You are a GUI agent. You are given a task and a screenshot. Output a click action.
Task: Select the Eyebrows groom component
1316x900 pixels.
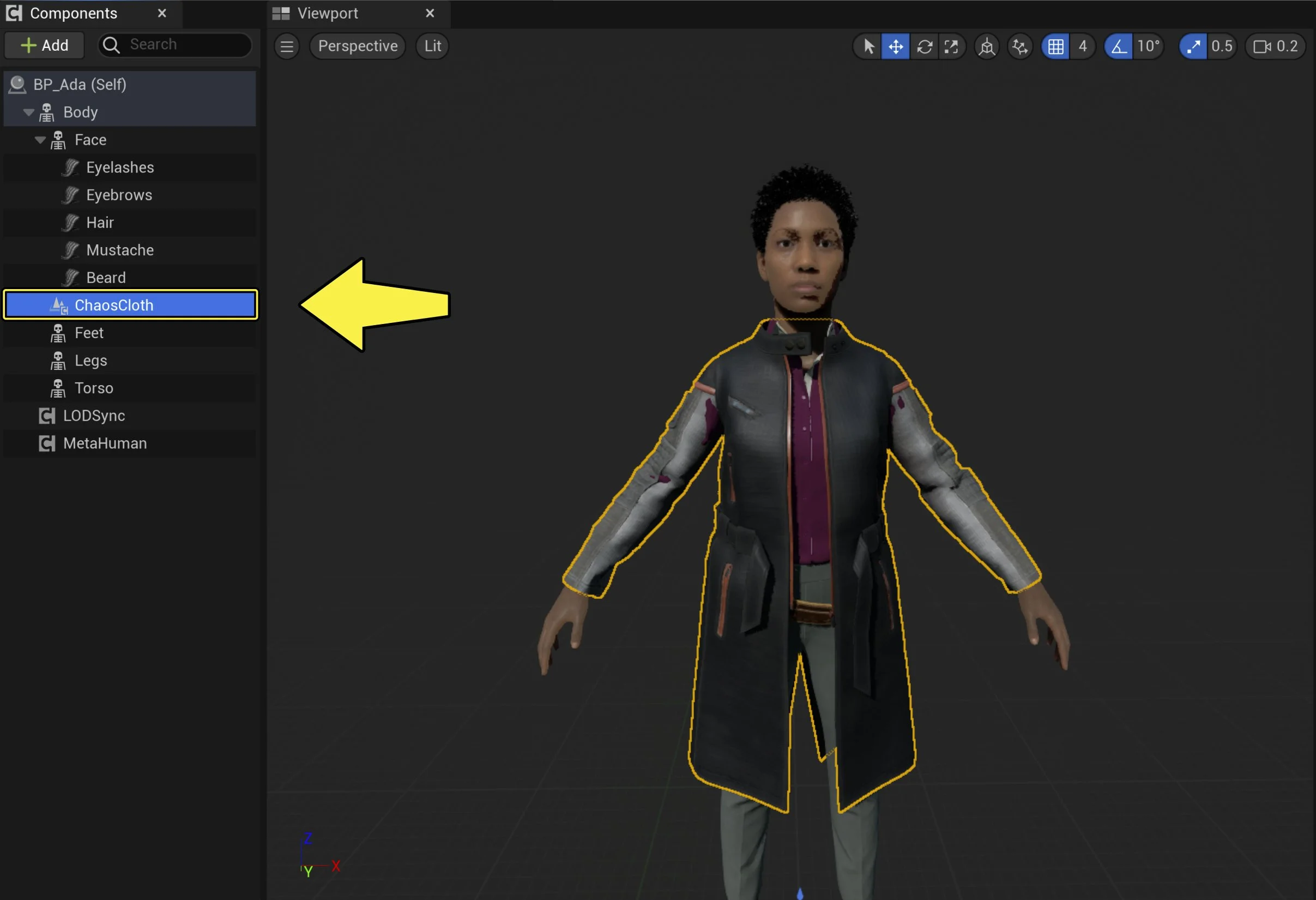(130, 195)
